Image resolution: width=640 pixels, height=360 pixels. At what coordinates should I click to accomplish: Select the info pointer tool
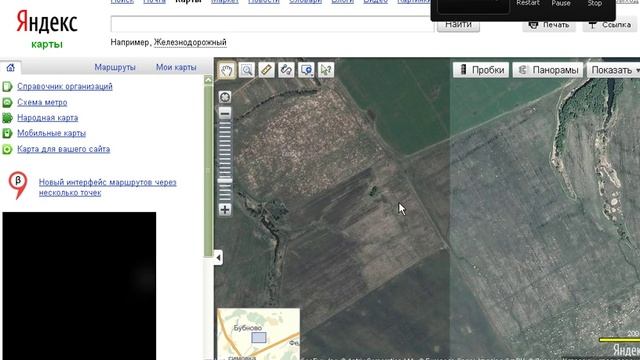point(326,70)
